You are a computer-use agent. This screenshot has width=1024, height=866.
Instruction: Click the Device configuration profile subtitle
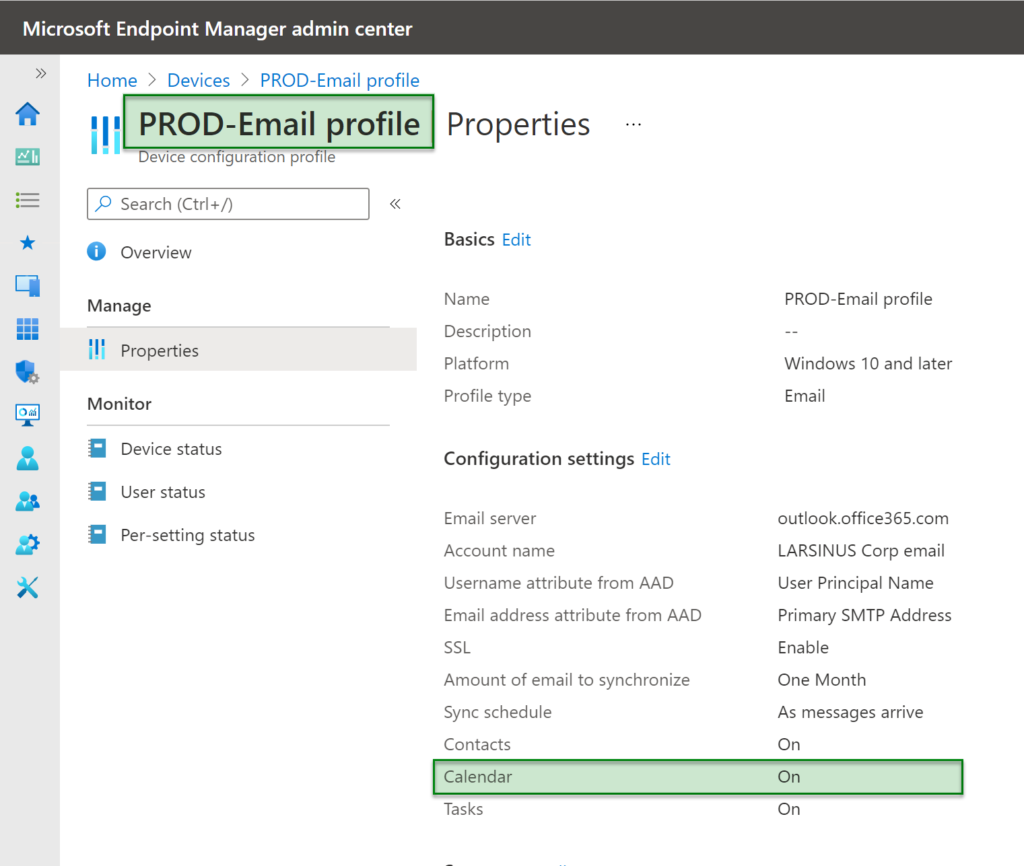point(236,157)
